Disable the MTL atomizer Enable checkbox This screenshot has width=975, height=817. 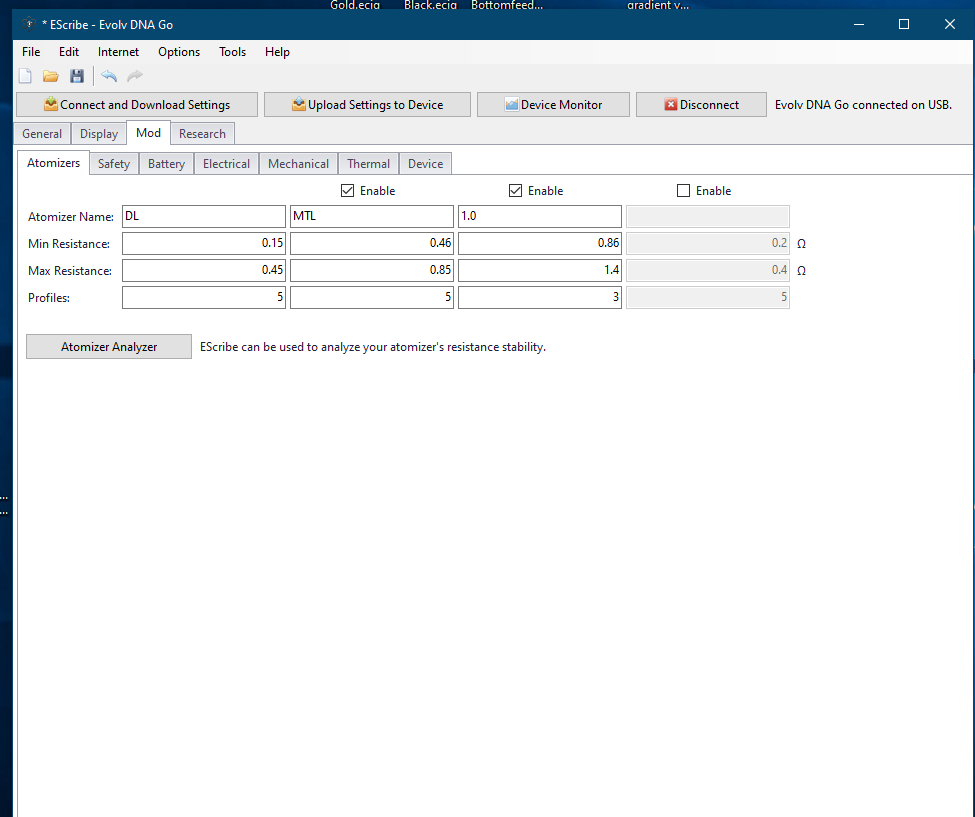tap(348, 191)
